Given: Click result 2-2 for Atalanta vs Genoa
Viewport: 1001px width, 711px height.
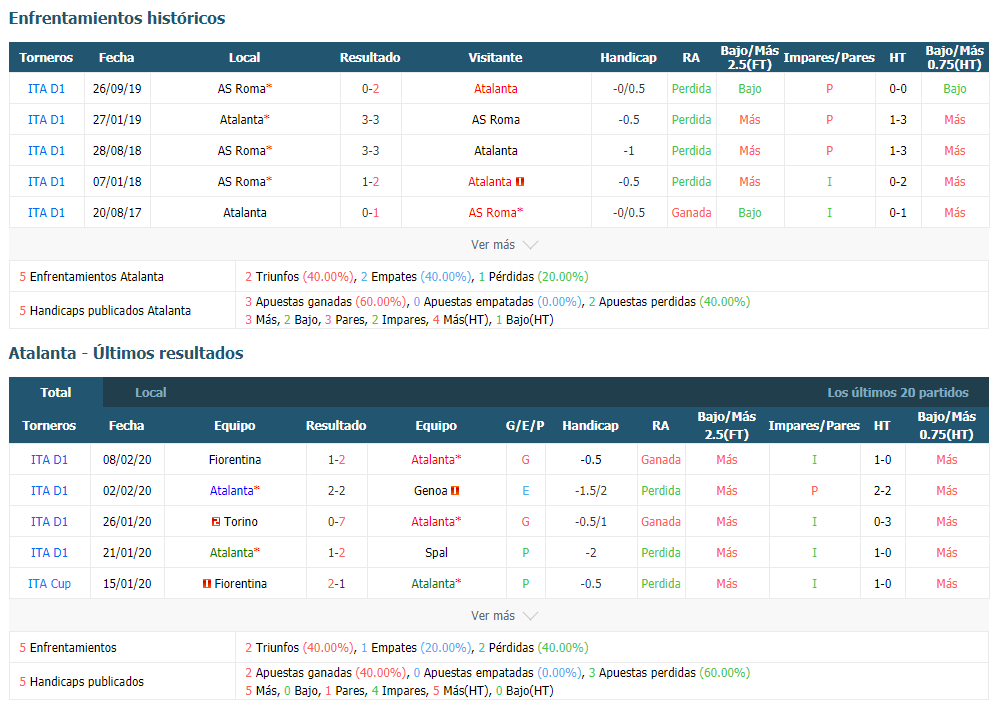Looking at the screenshot, I should pyautogui.click(x=336, y=490).
